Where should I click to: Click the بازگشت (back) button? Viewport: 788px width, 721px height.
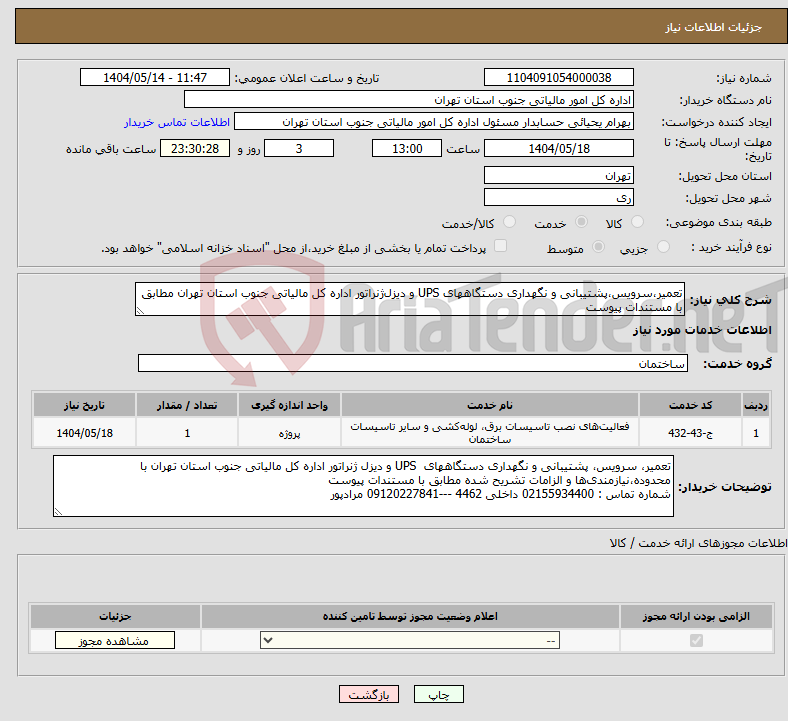point(369,694)
